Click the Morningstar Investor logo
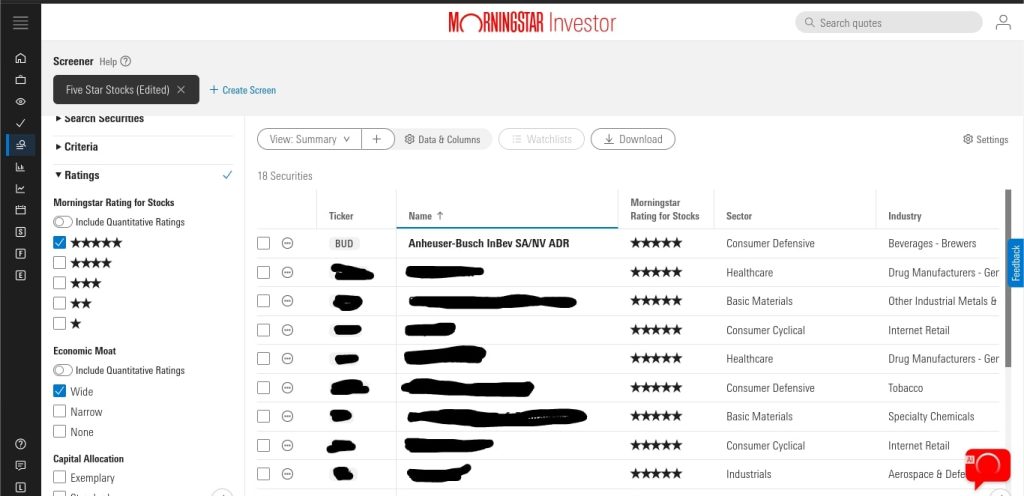 [532, 23]
